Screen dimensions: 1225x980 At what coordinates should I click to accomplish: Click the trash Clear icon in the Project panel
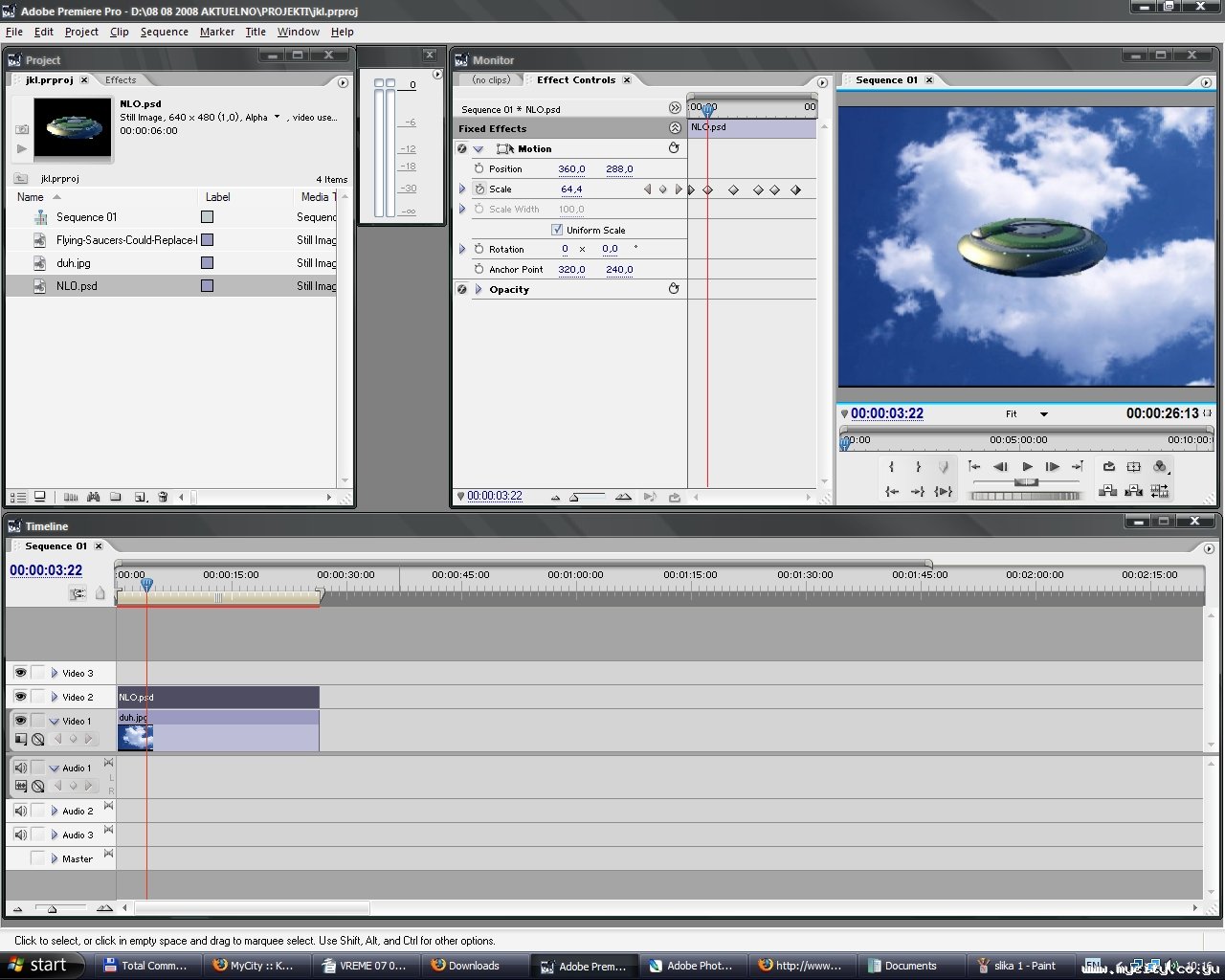pyautogui.click(x=163, y=497)
